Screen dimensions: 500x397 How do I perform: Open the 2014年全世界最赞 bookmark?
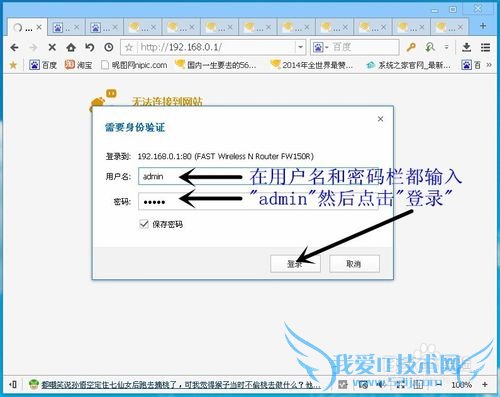[311, 65]
